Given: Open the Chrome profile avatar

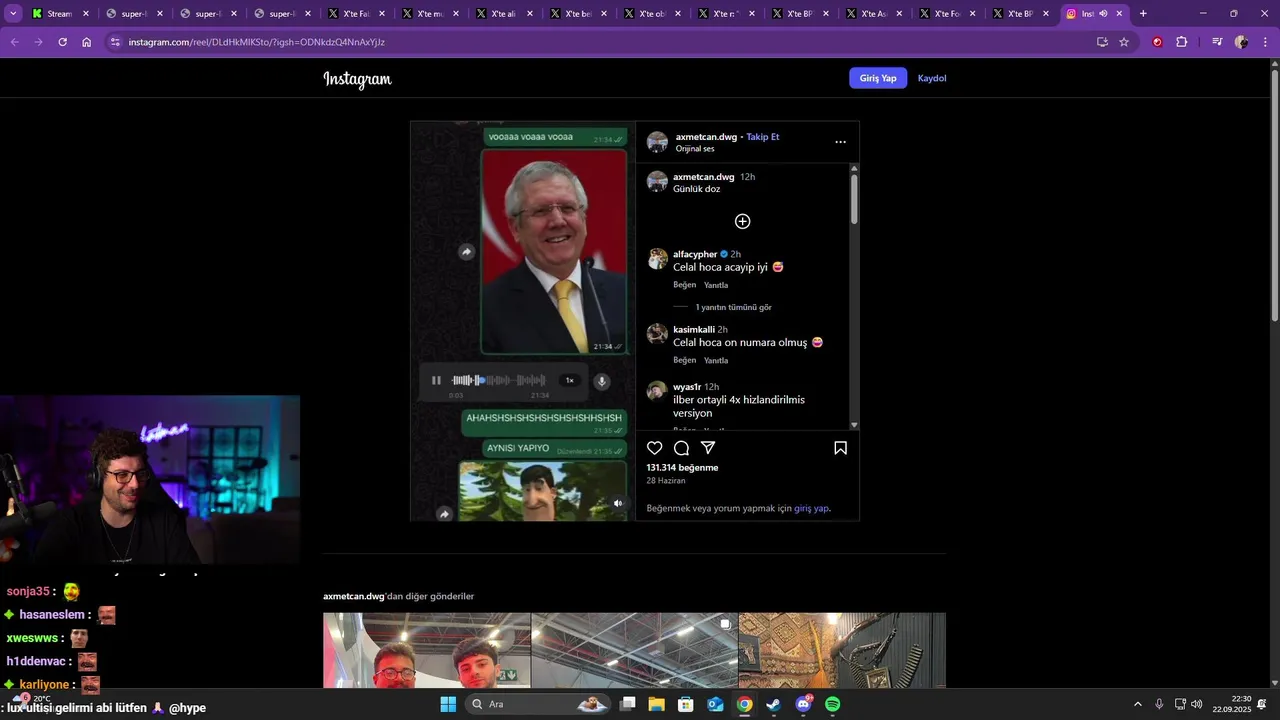Looking at the screenshot, I should pos(1241,42).
